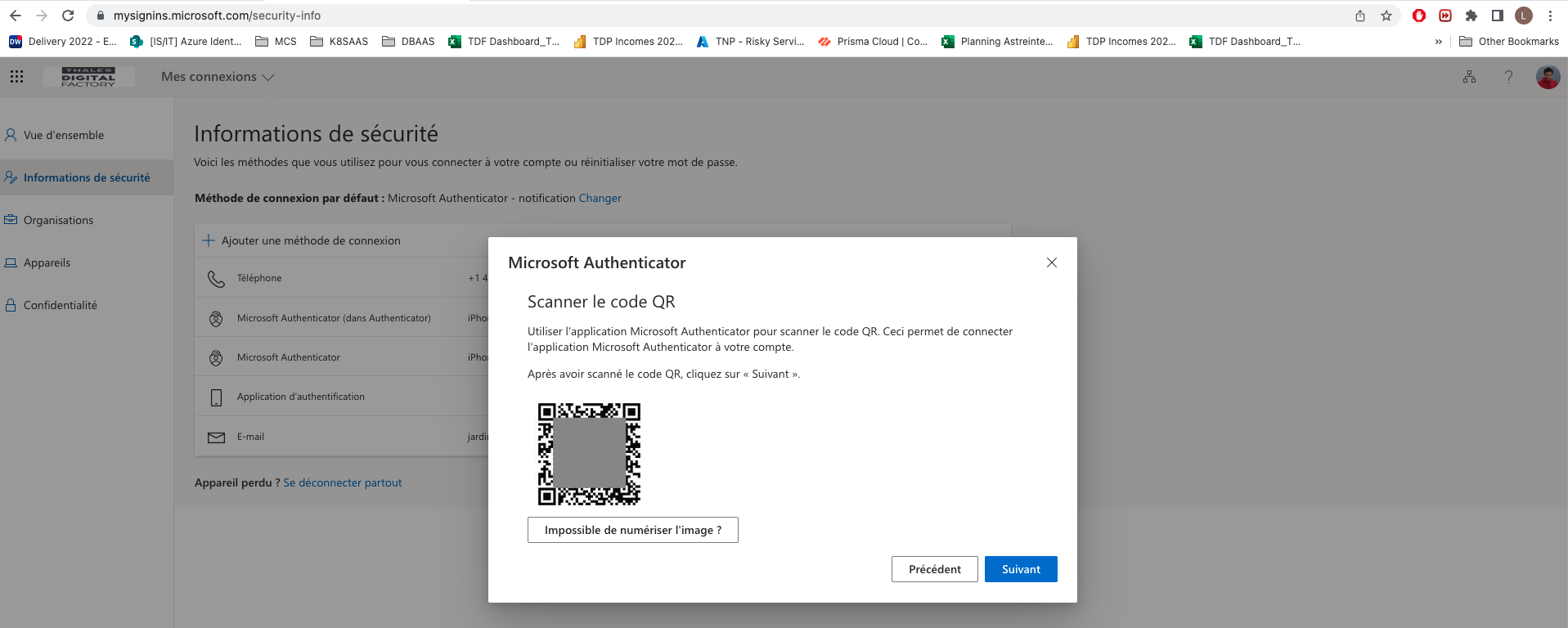Open Chrome three-dot menu
The width and height of the screenshot is (1568, 628).
[1550, 16]
